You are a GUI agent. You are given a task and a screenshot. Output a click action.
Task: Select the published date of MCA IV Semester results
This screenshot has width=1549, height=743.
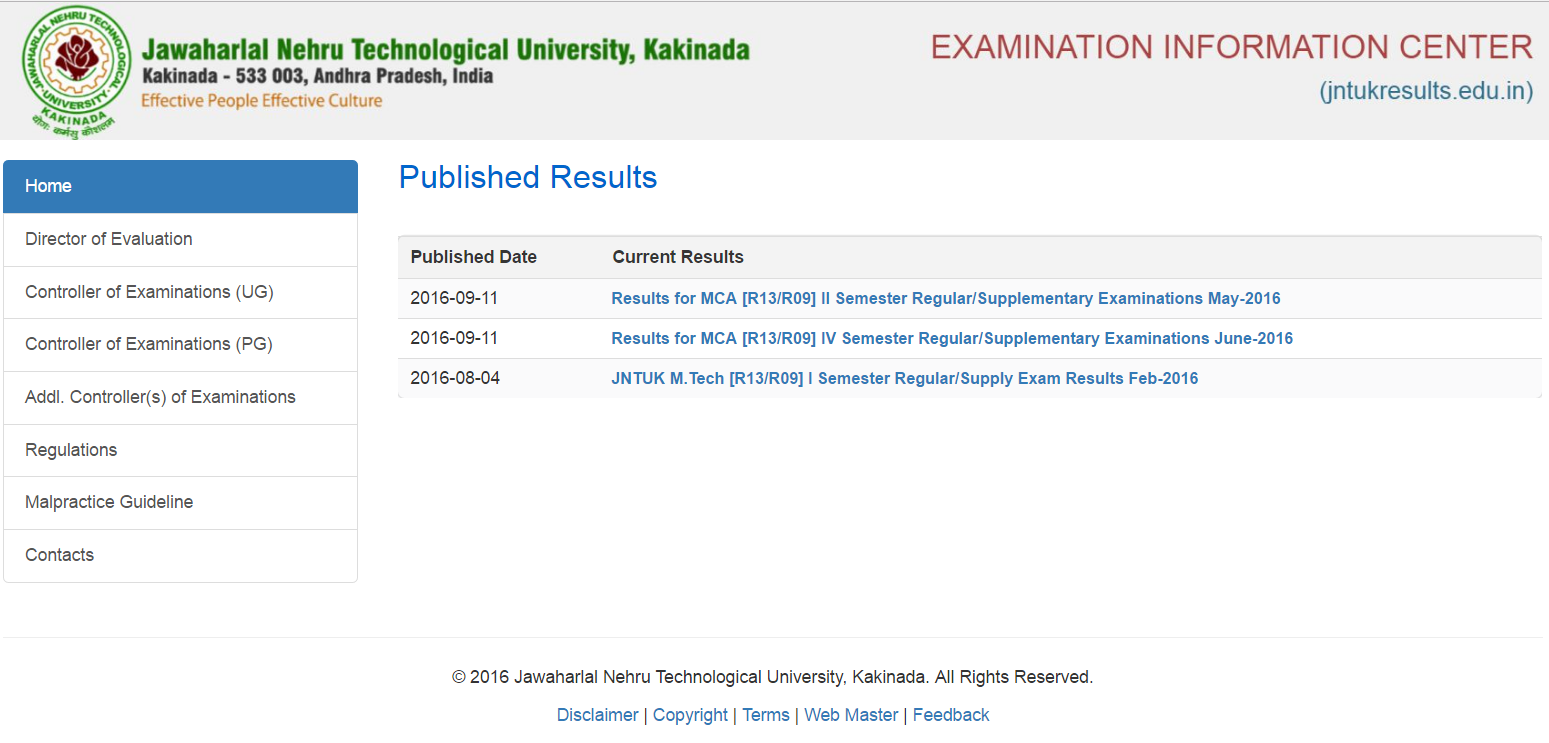pyautogui.click(x=455, y=338)
